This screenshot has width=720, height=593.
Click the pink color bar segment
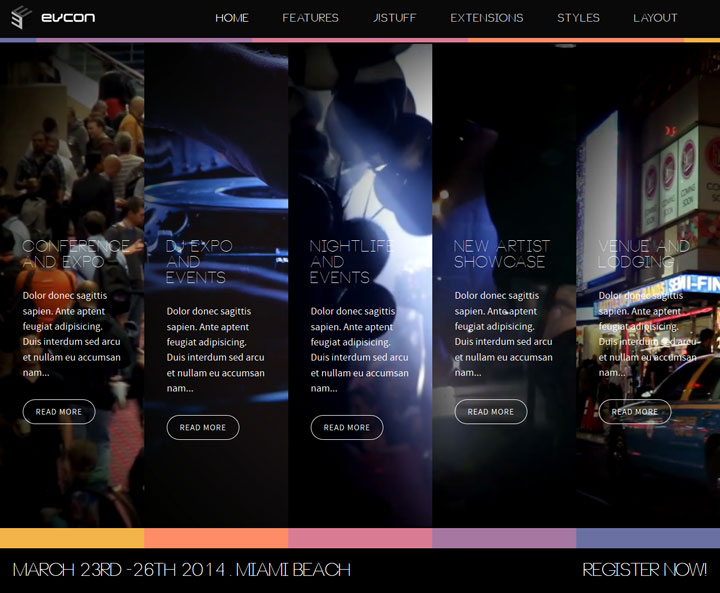point(360,538)
